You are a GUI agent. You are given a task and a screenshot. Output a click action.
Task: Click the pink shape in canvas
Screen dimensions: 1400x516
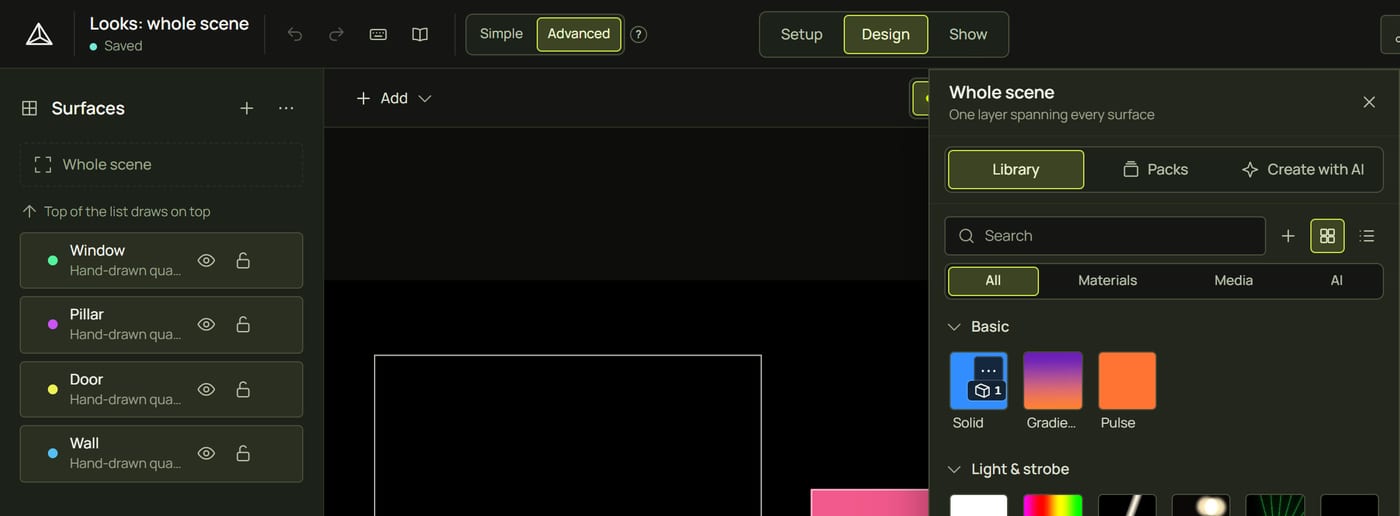pyautogui.click(x=870, y=502)
